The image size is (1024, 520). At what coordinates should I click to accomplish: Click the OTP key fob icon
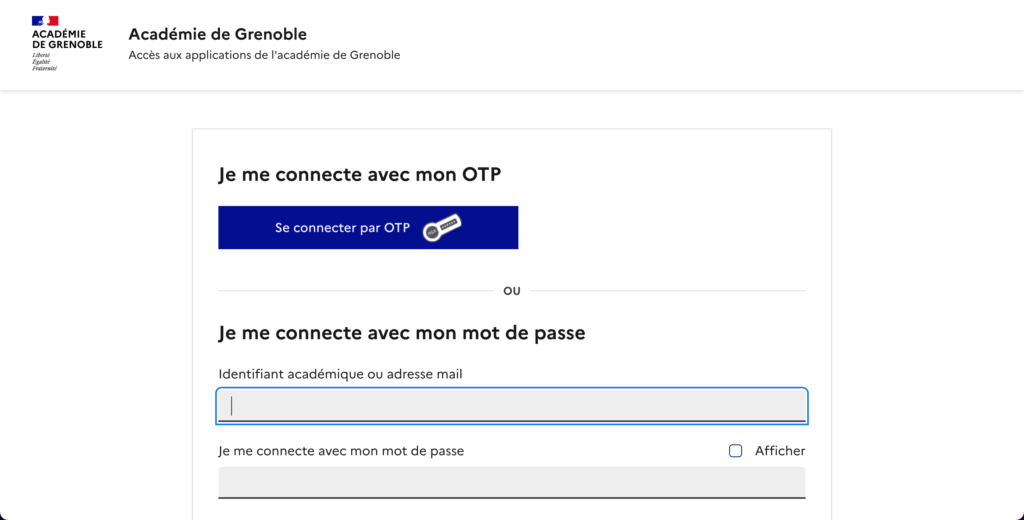pyautogui.click(x=442, y=227)
